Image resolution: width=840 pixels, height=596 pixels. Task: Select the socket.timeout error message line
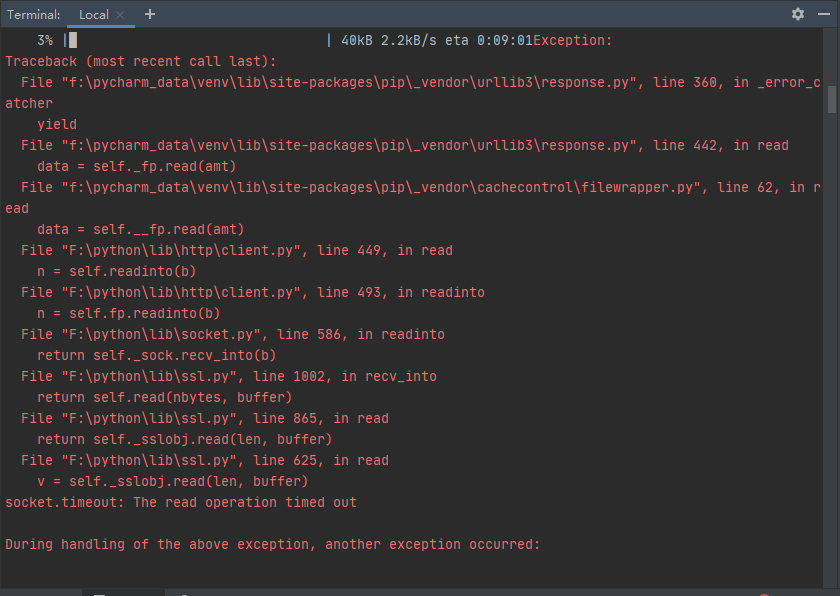175,502
